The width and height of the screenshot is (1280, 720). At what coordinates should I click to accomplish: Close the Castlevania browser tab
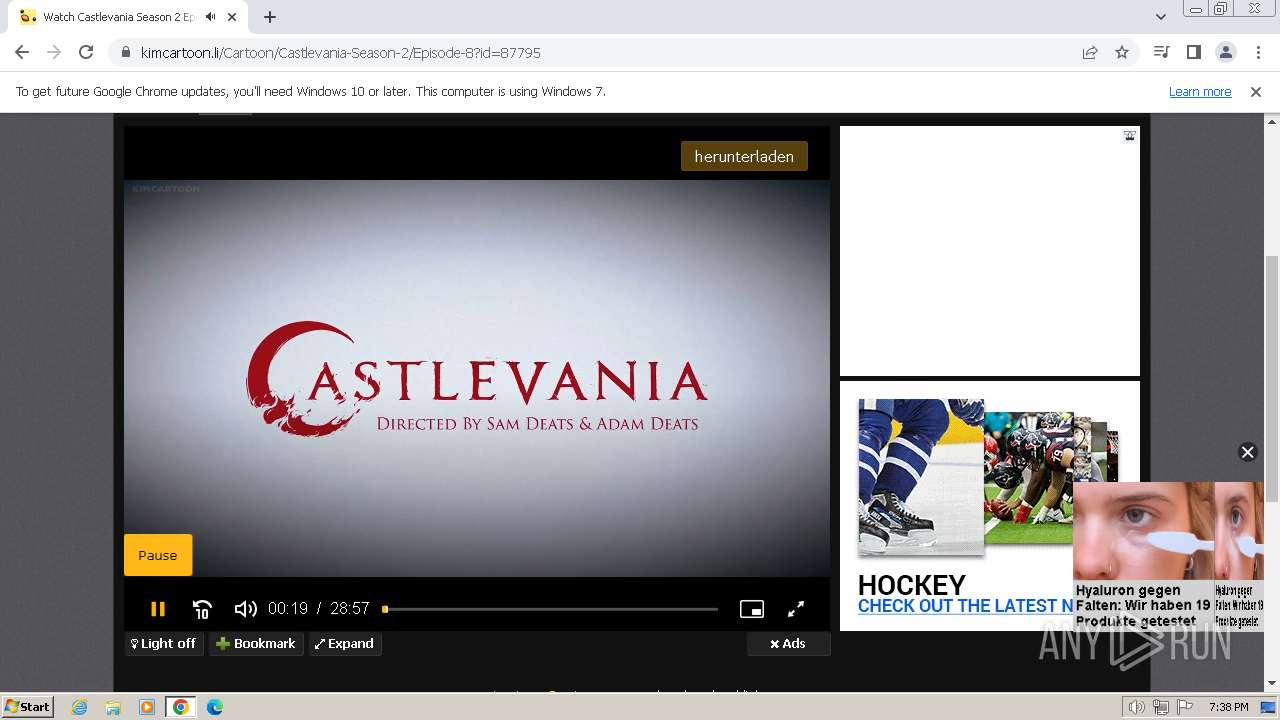point(233,17)
